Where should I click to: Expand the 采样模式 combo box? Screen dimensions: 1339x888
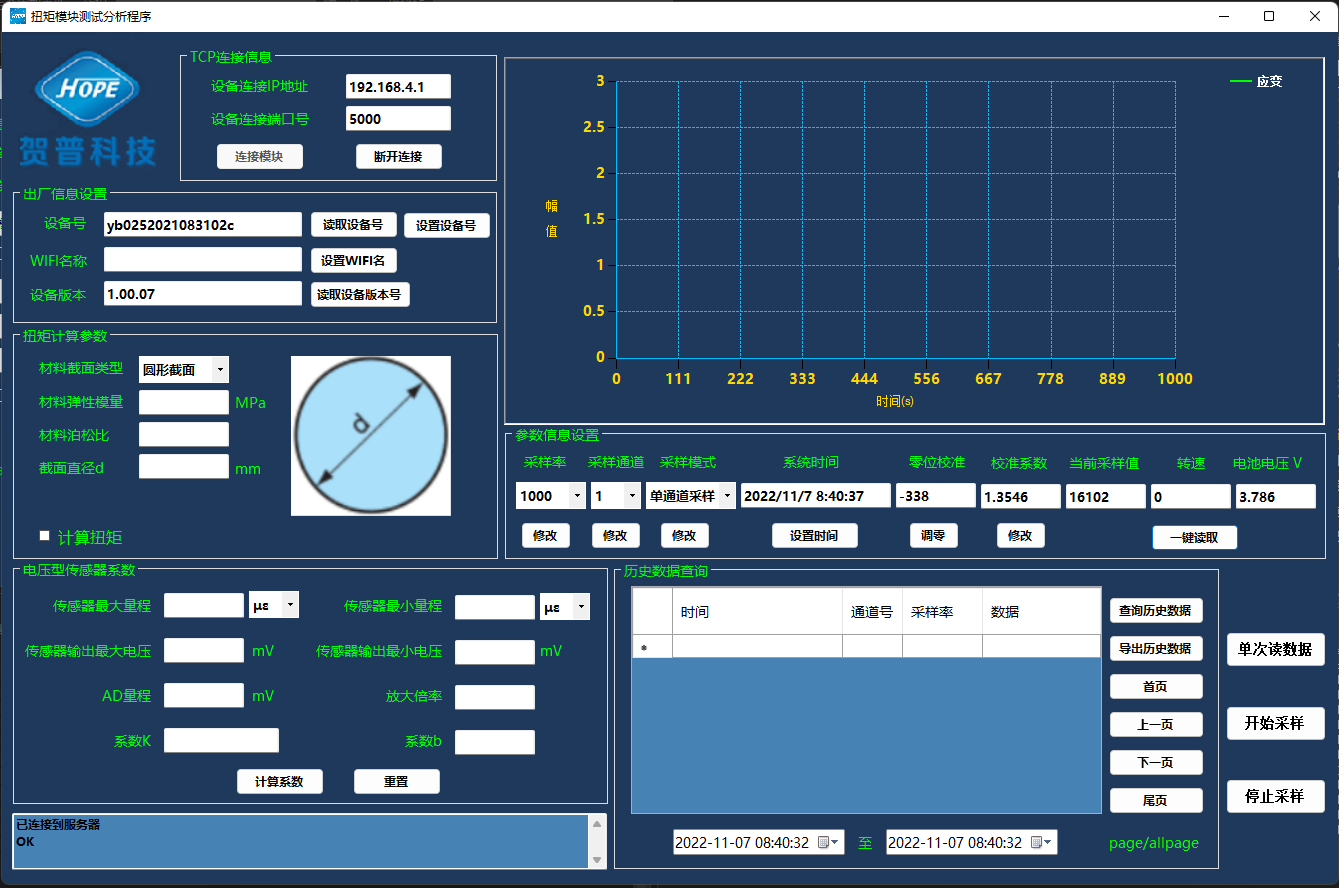point(726,496)
